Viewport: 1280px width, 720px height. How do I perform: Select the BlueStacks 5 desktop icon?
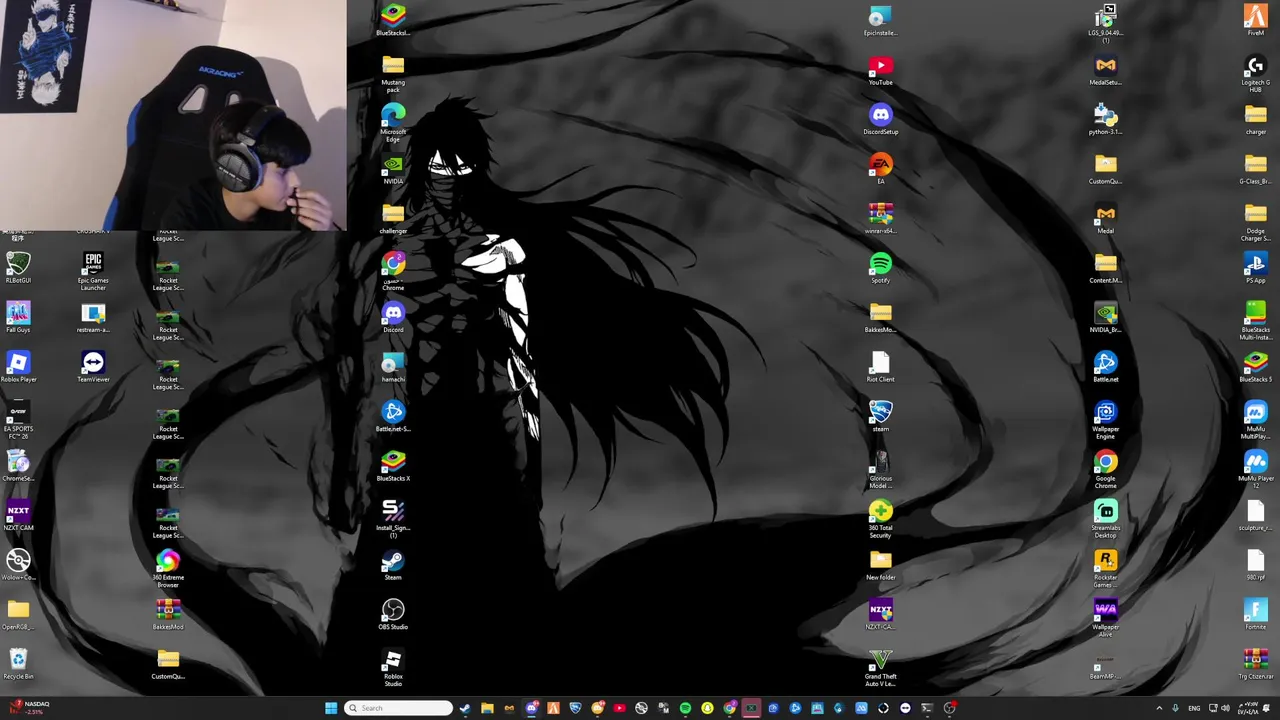[1255, 367]
